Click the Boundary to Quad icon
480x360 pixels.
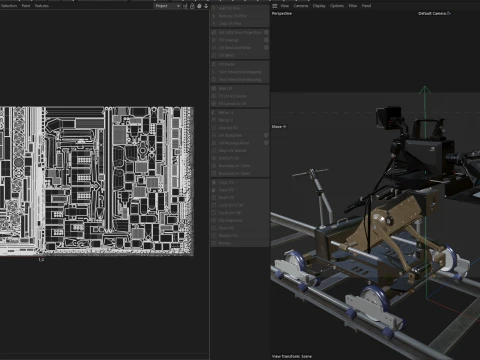click(214, 173)
